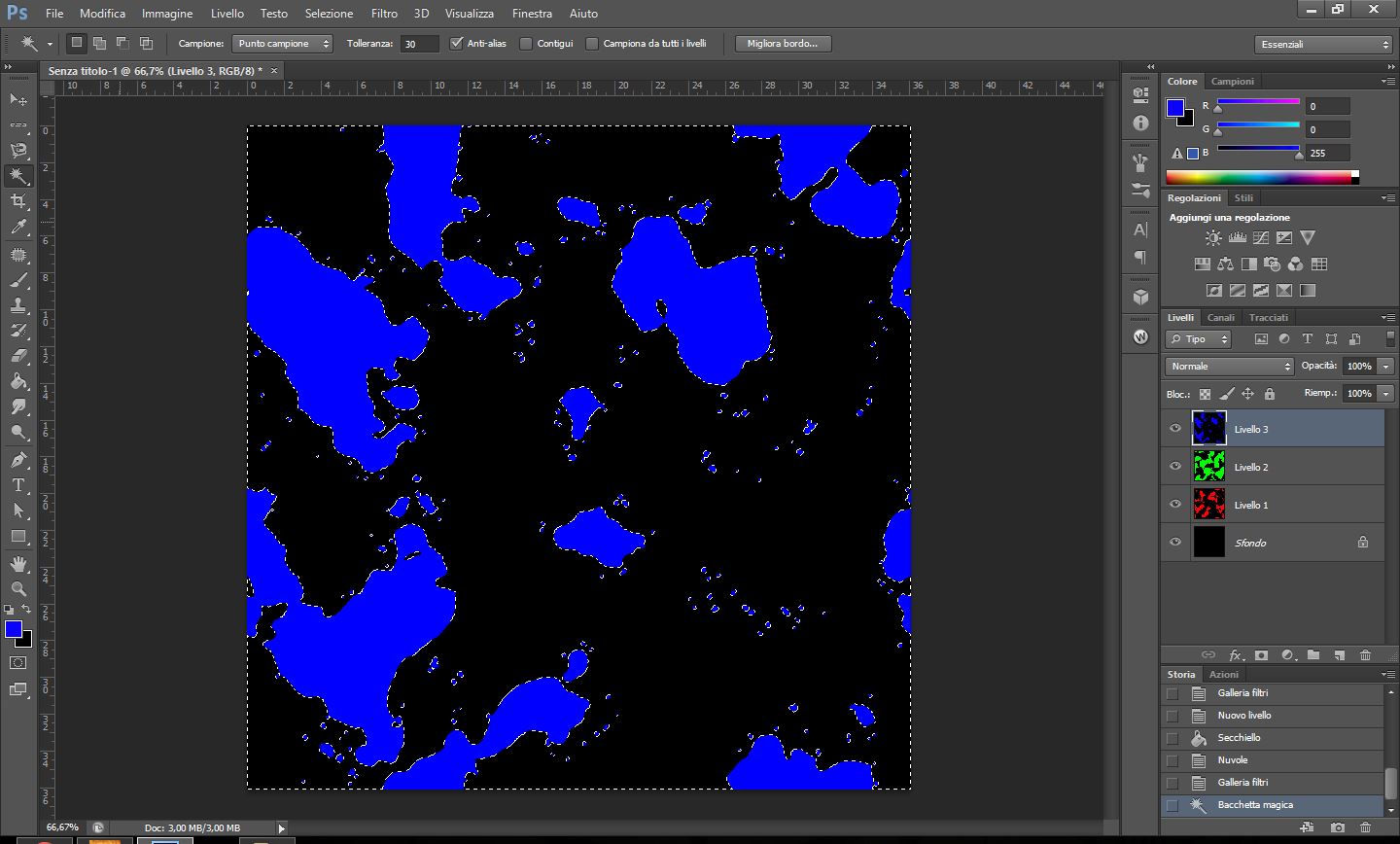The image size is (1400, 844).
Task: Add a Curves adjustment
Action: coord(1261,238)
